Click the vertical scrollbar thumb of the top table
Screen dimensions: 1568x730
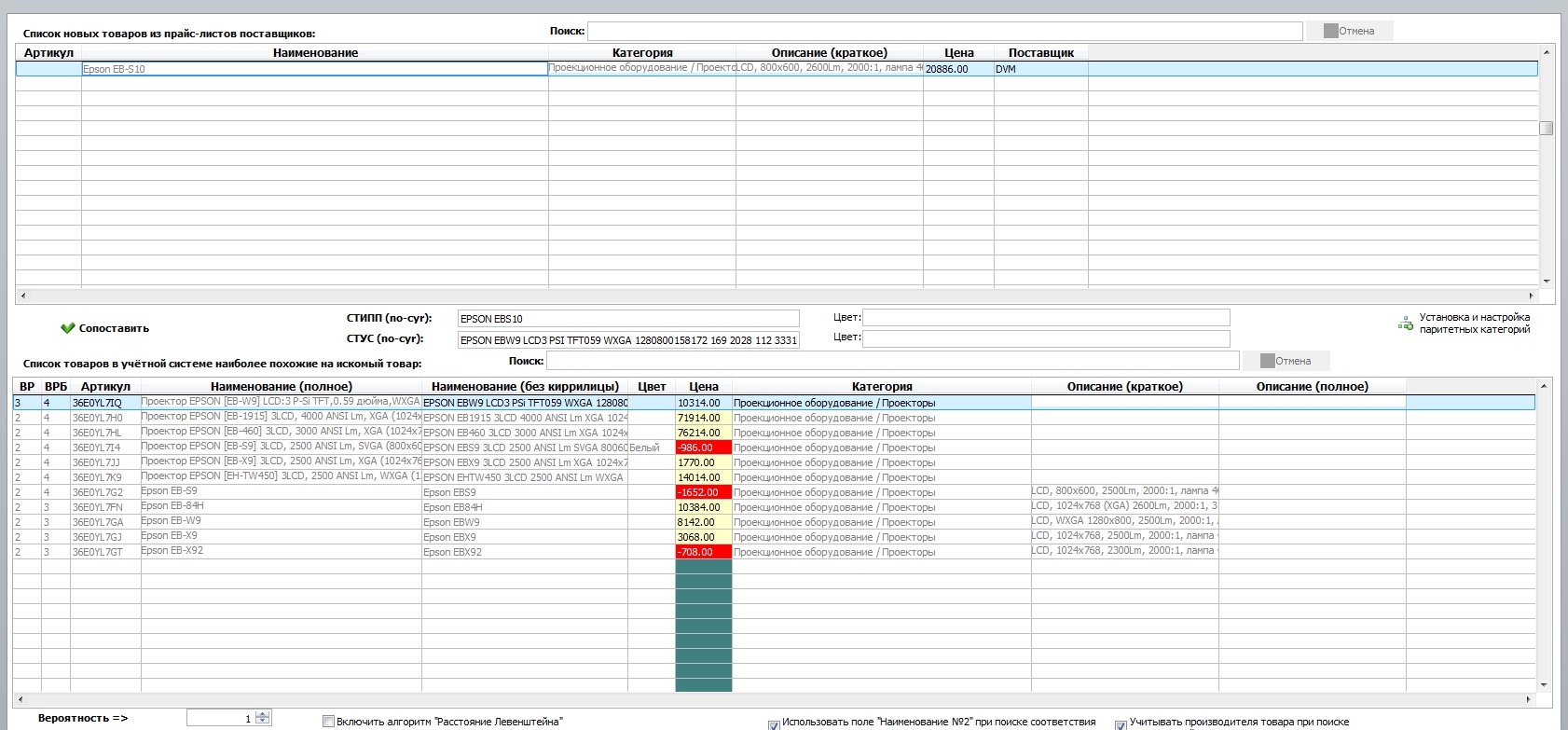(1547, 129)
